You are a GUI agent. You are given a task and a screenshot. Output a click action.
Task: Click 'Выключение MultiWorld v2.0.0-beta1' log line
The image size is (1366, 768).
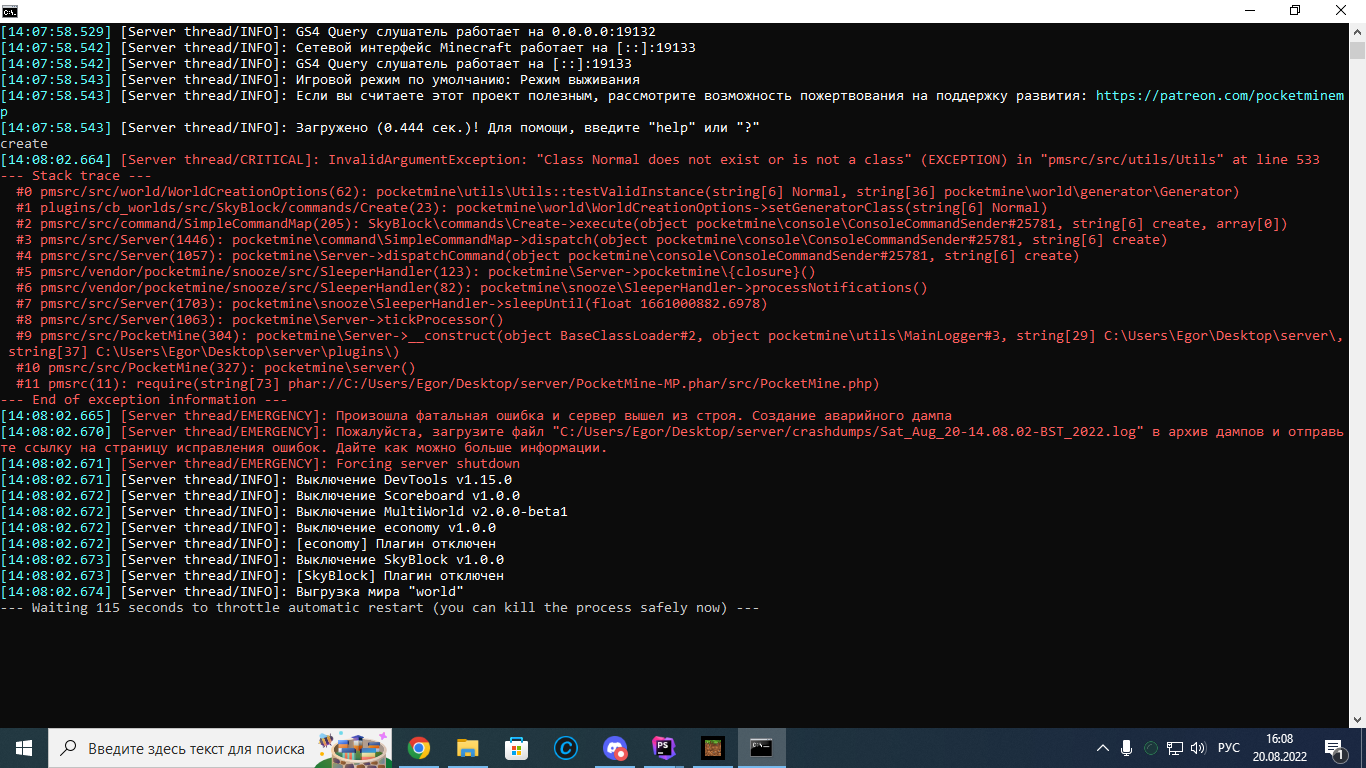[x=284, y=512]
